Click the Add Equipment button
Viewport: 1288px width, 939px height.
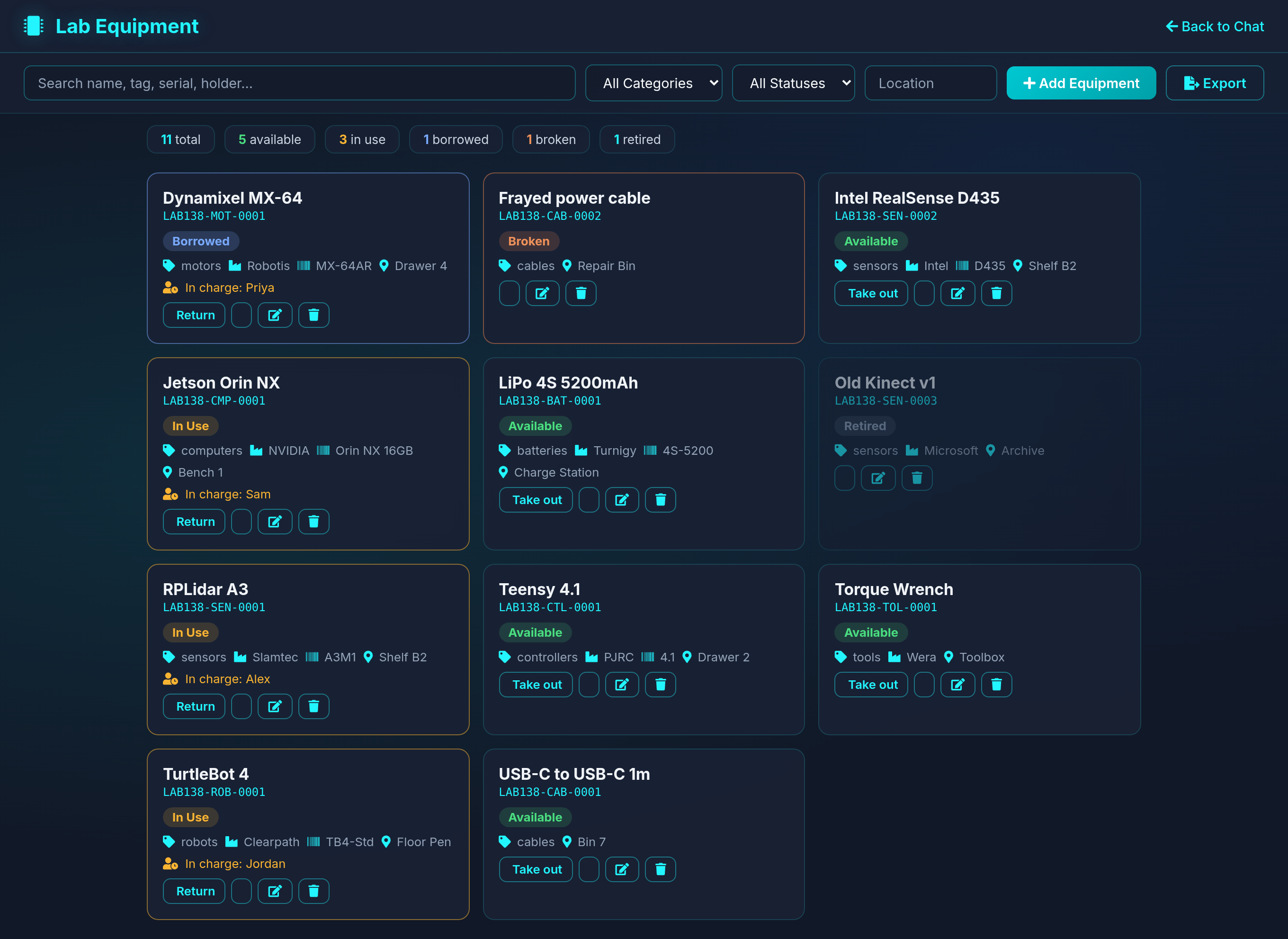[1081, 83]
